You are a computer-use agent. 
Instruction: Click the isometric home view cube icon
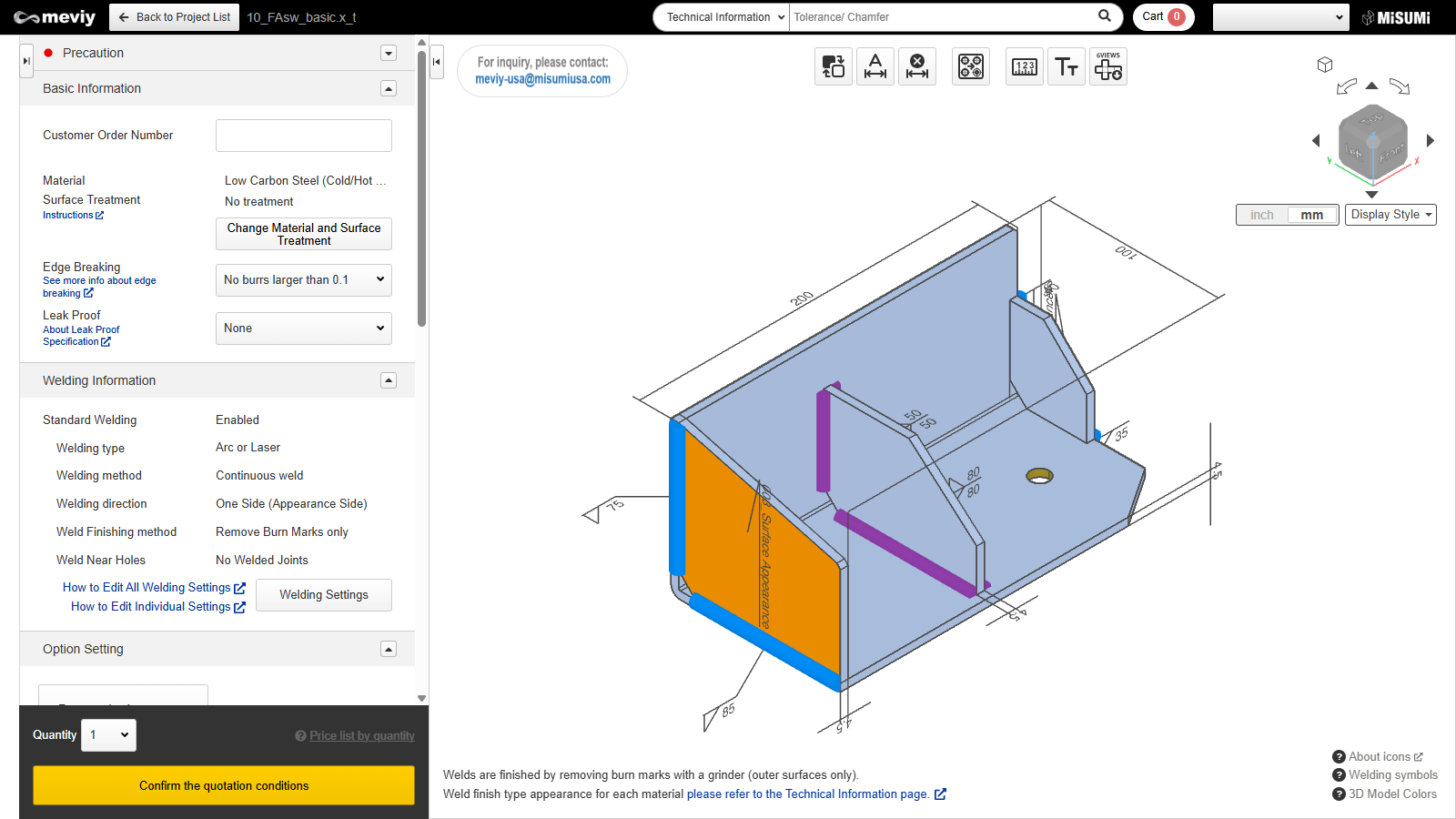(x=1325, y=65)
